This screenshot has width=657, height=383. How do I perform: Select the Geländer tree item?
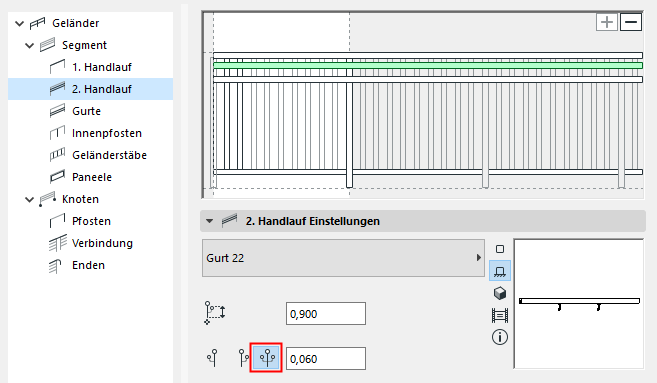(75, 23)
